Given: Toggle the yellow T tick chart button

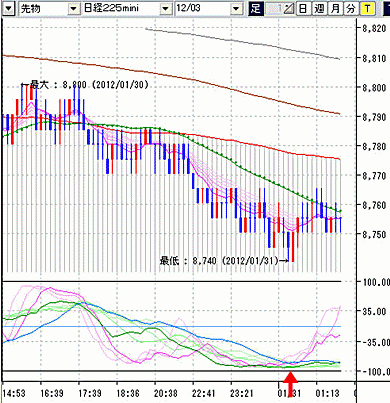Looking at the screenshot, I should click(367, 8).
